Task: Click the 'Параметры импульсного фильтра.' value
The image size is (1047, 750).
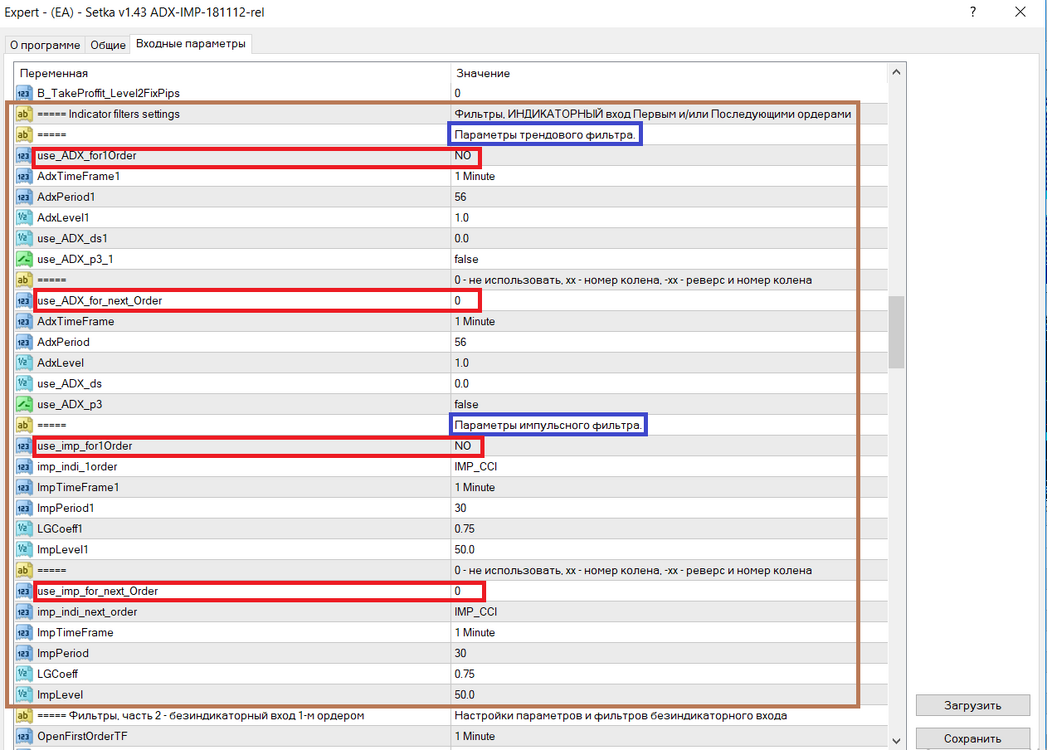Action: (548, 425)
